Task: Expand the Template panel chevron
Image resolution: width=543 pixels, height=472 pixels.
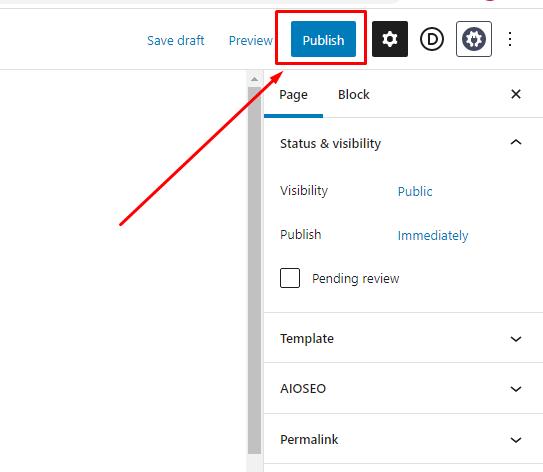Action: (516, 339)
